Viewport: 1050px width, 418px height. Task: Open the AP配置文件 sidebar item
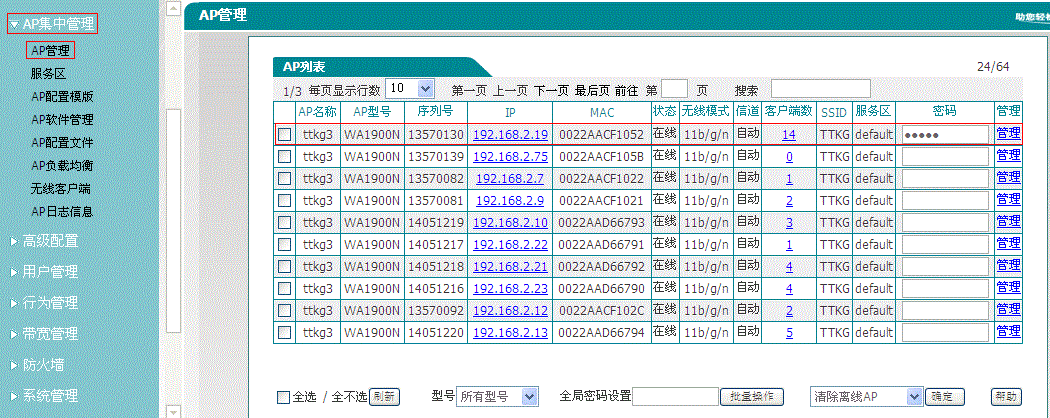pyautogui.click(x=62, y=143)
